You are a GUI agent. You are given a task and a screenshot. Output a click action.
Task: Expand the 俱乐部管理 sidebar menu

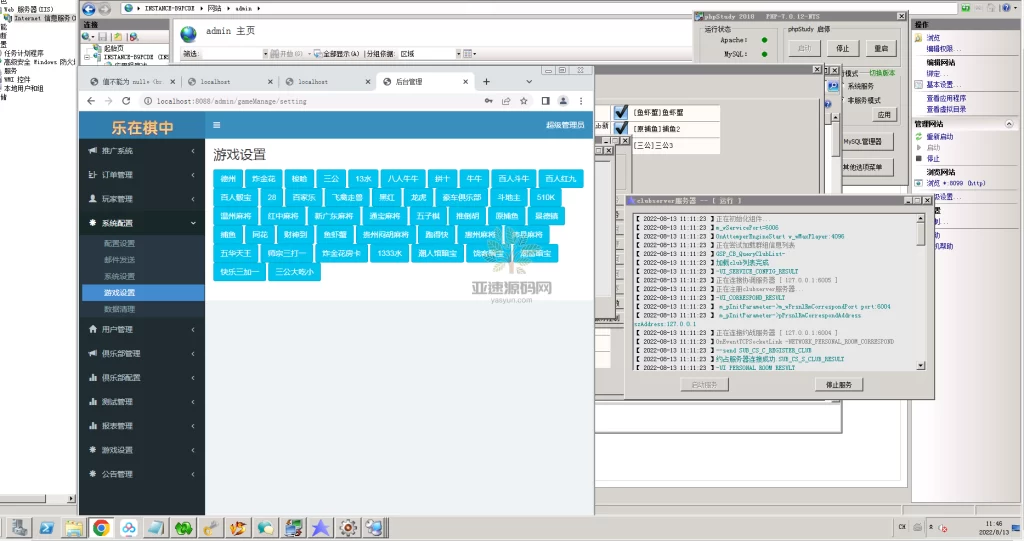pos(140,354)
